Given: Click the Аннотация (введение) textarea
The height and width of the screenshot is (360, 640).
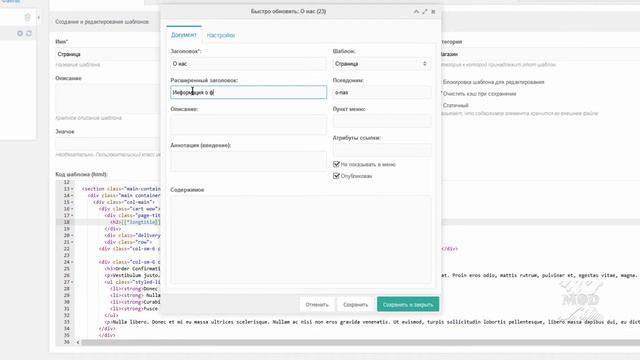Looking at the screenshot, I should pos(248,161).
